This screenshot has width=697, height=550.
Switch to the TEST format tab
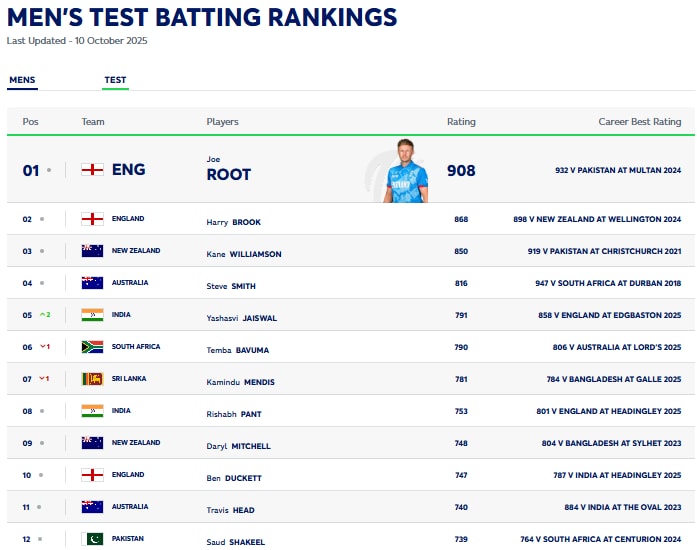point(115,80)
